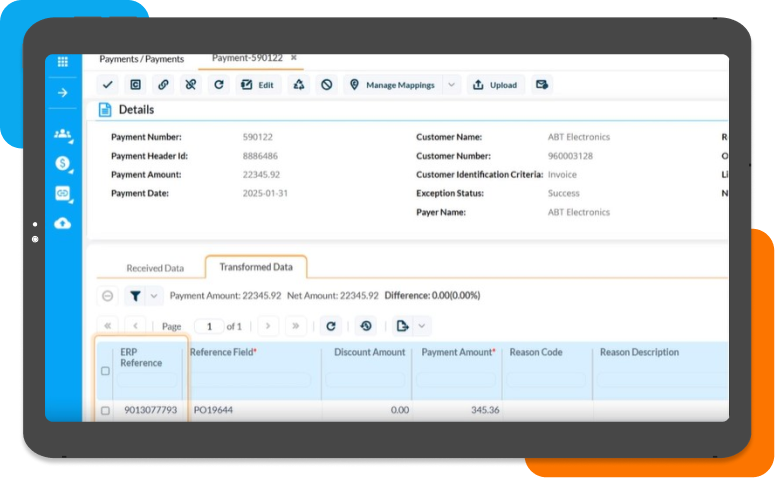Click the export file icon
The height and width of the screenshot is (478, 775).
pos(402,326)
